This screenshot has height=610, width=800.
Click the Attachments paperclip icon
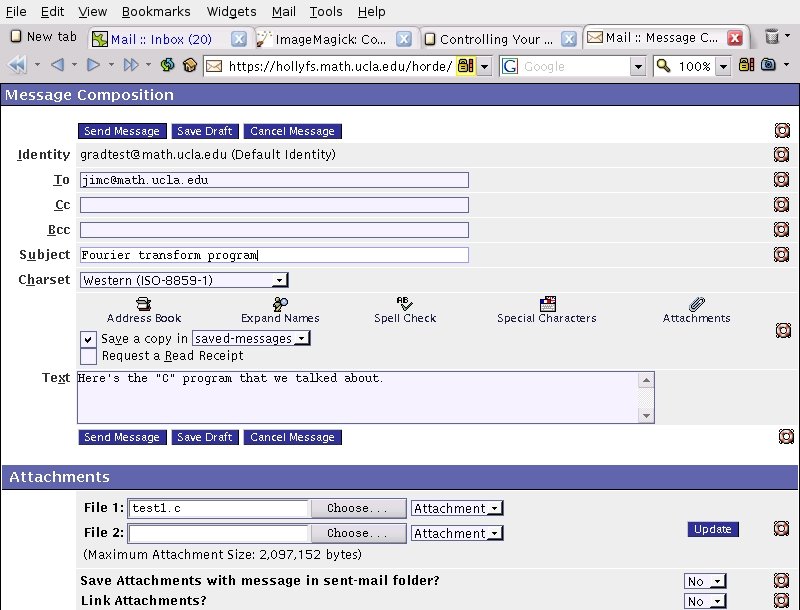point(697,303)
